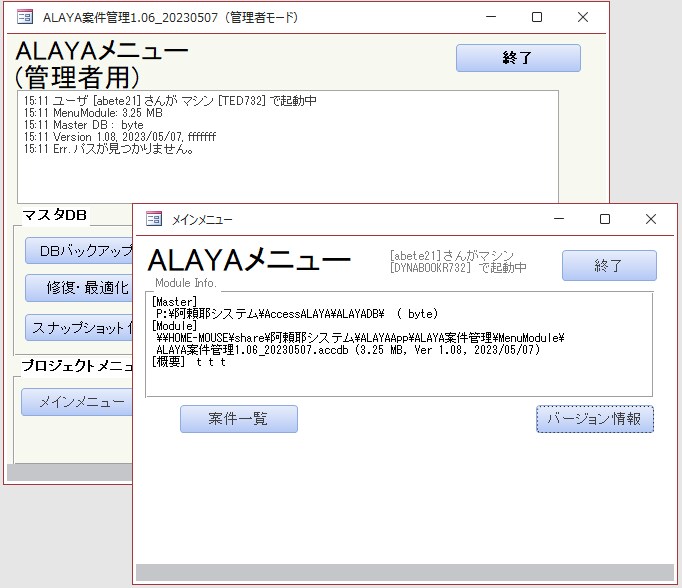The width and height of the screenshot is (682, 588).
Task: Click the ¥¥HOME-MOUSE¥share module path line
Action: click(360, 338)
